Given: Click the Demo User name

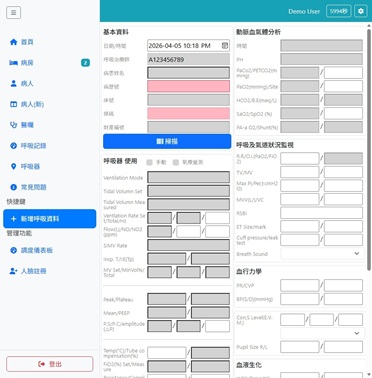Looking at the screenshot, I should click(x=304, y=11).
